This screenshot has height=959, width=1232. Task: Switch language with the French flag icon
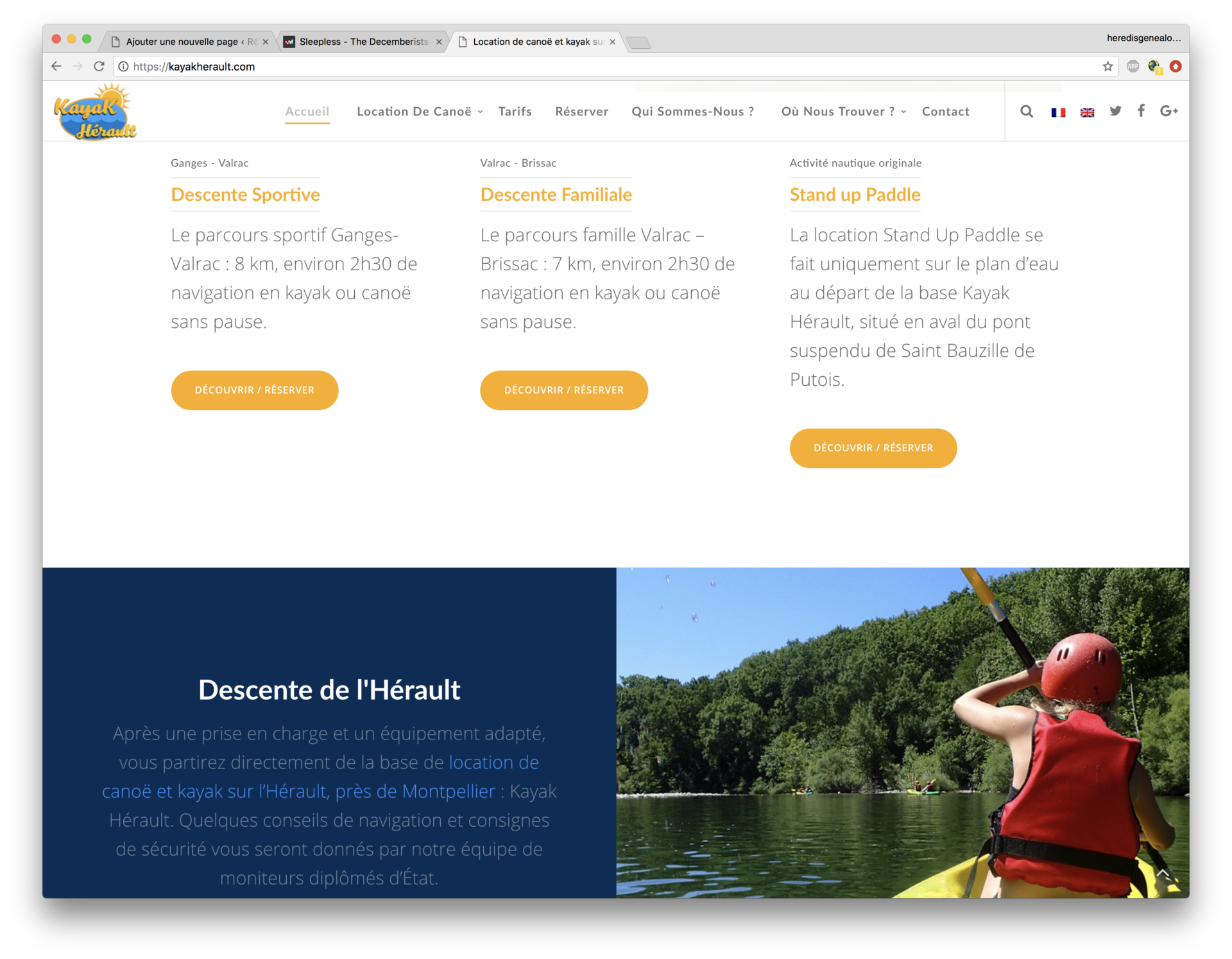(1058, 112)
